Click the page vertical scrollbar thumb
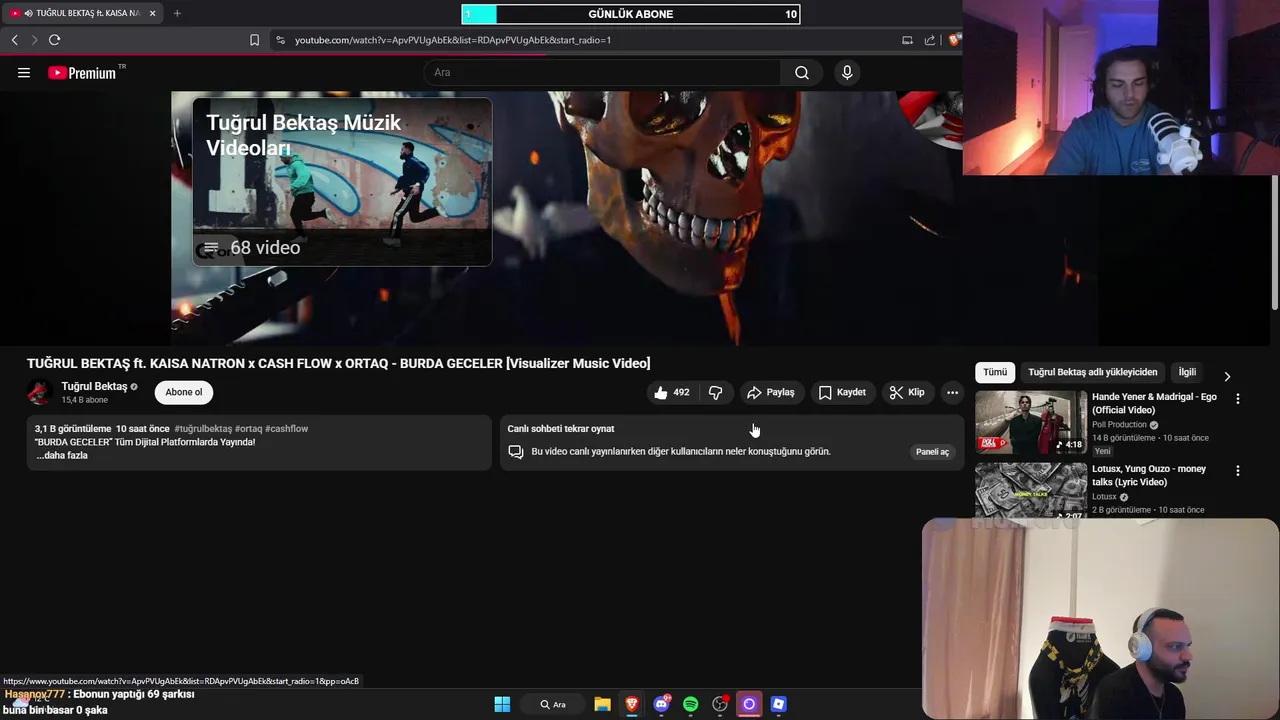The height and width of the screenshot is (720, 1280). tap(1275, 243)
